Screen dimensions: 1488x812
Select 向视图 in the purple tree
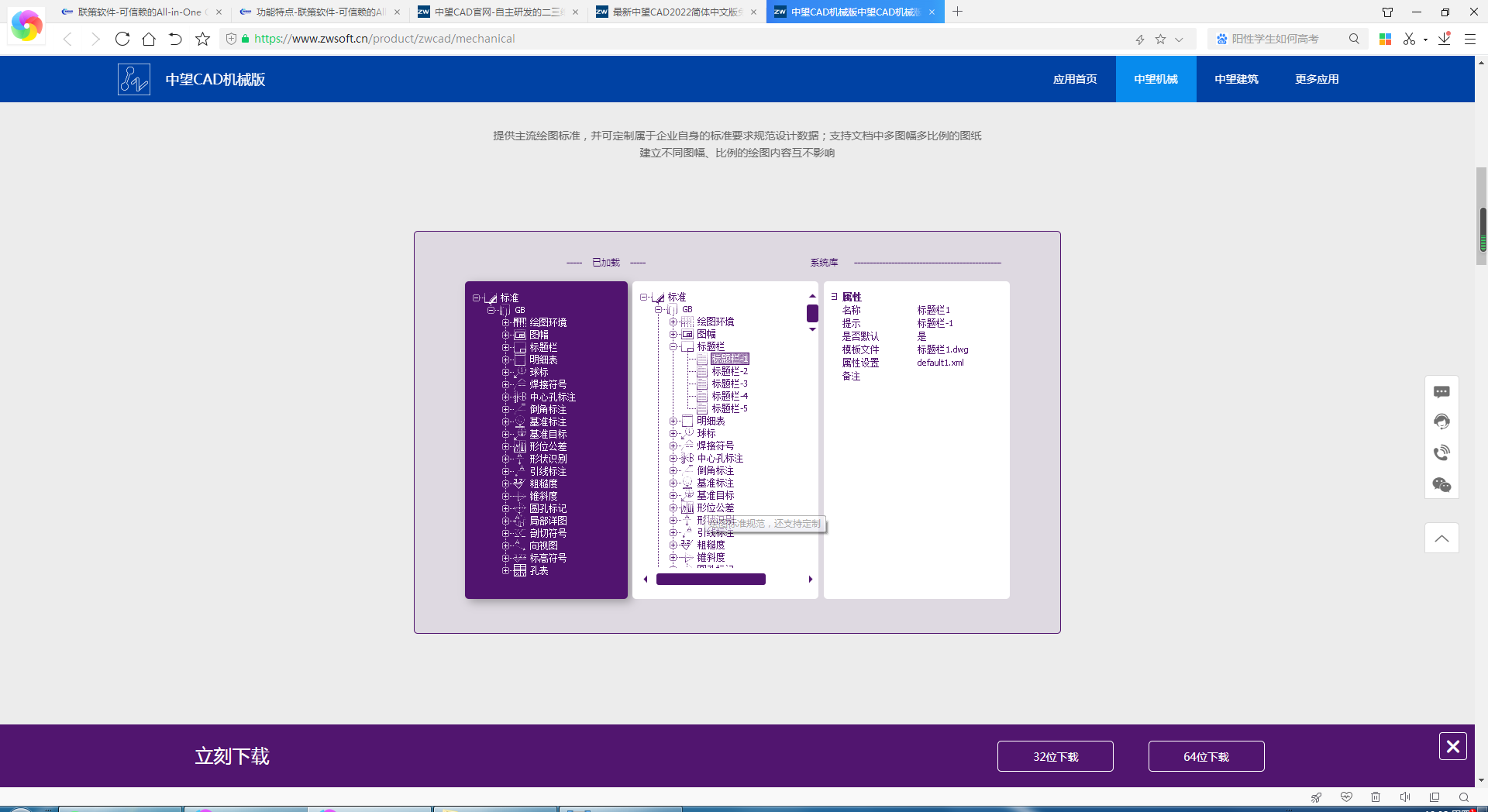click(x=543, y=545)
